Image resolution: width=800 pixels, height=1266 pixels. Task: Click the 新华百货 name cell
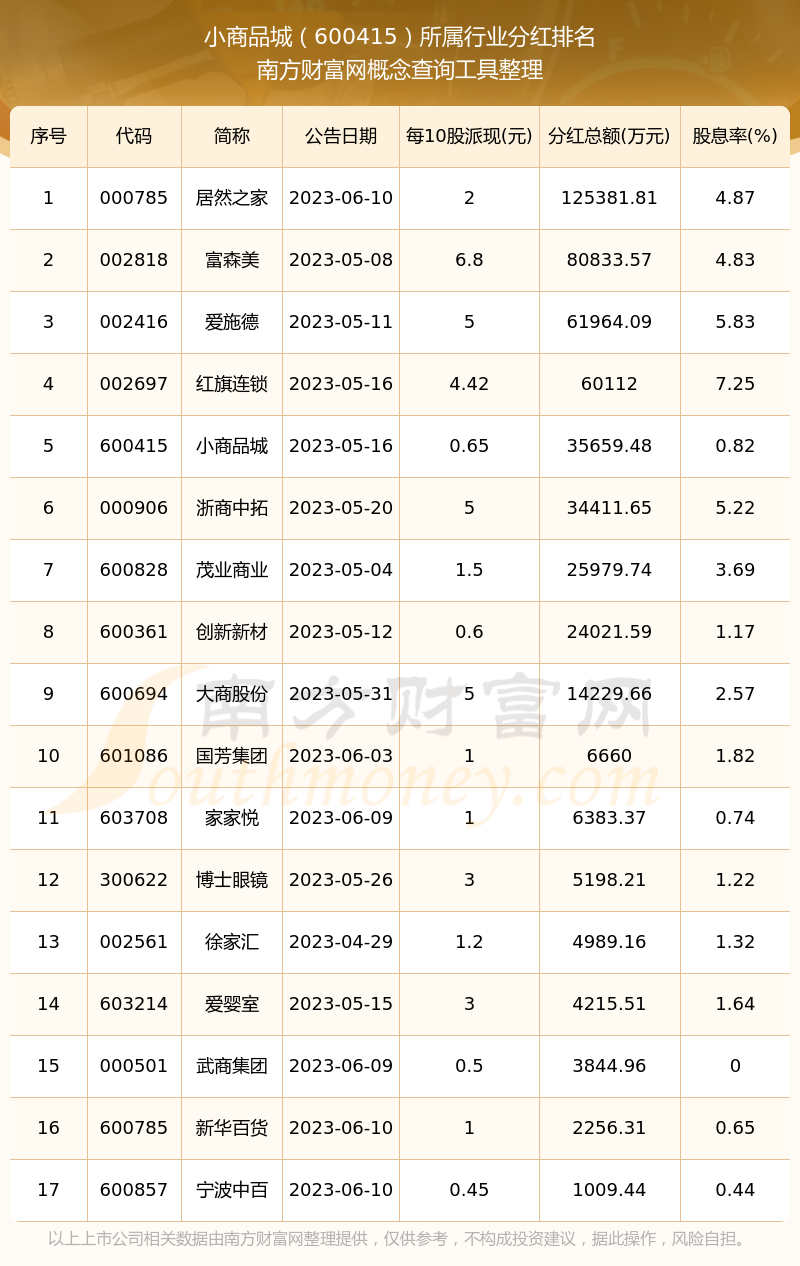232,1128
